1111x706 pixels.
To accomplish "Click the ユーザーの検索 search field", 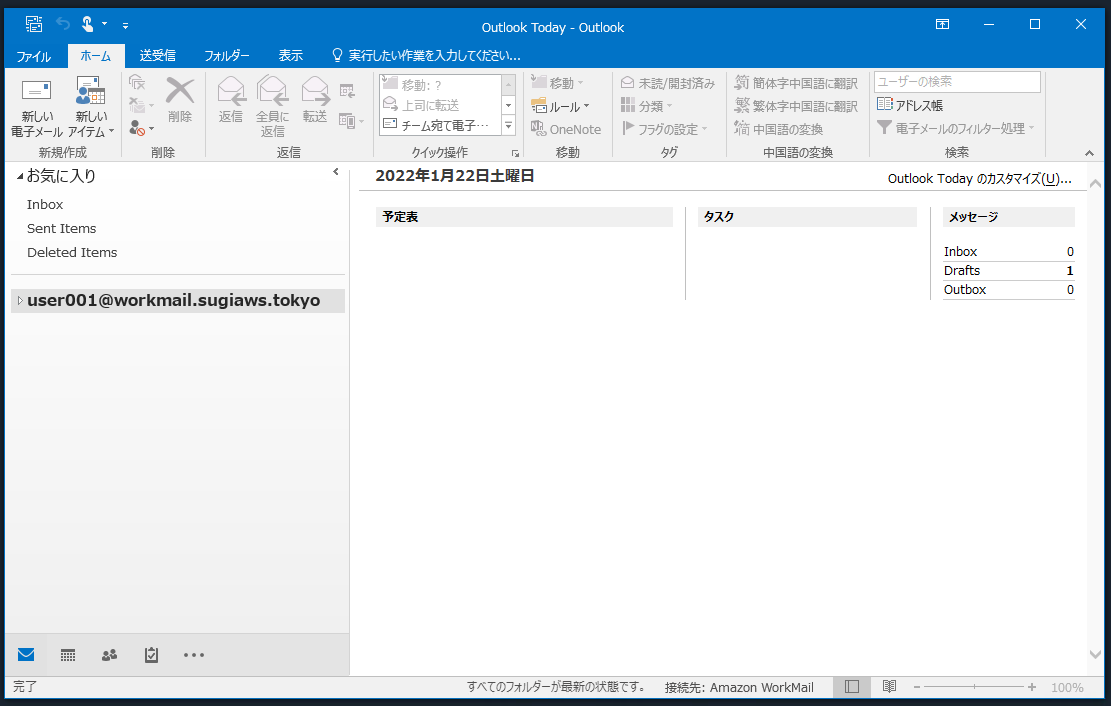I will click(957, 82).
